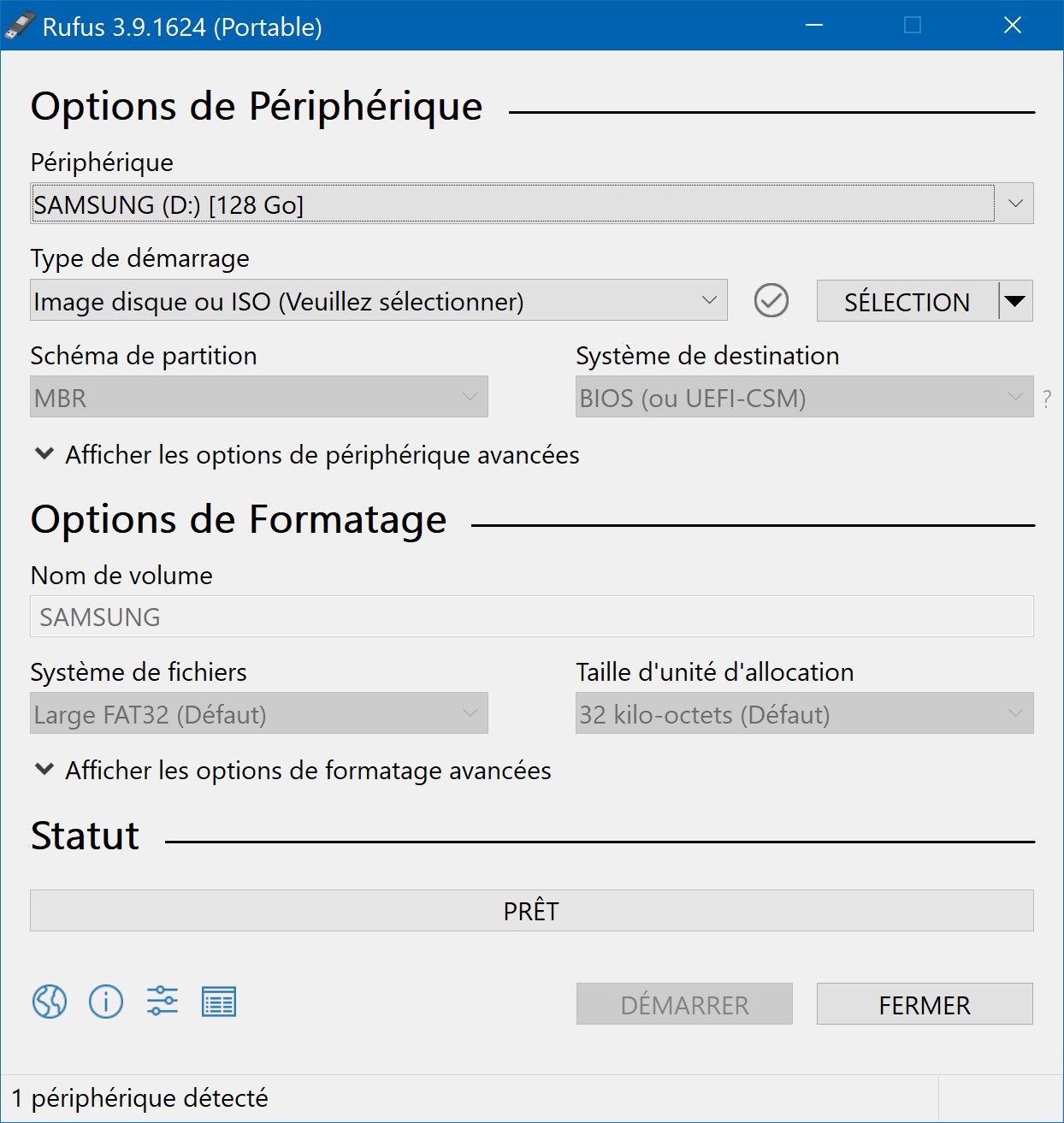This screenshot has height=1123, width=1064.
Task: Open the Type de démarrage dropdown
Action: [x=379, y=300]
